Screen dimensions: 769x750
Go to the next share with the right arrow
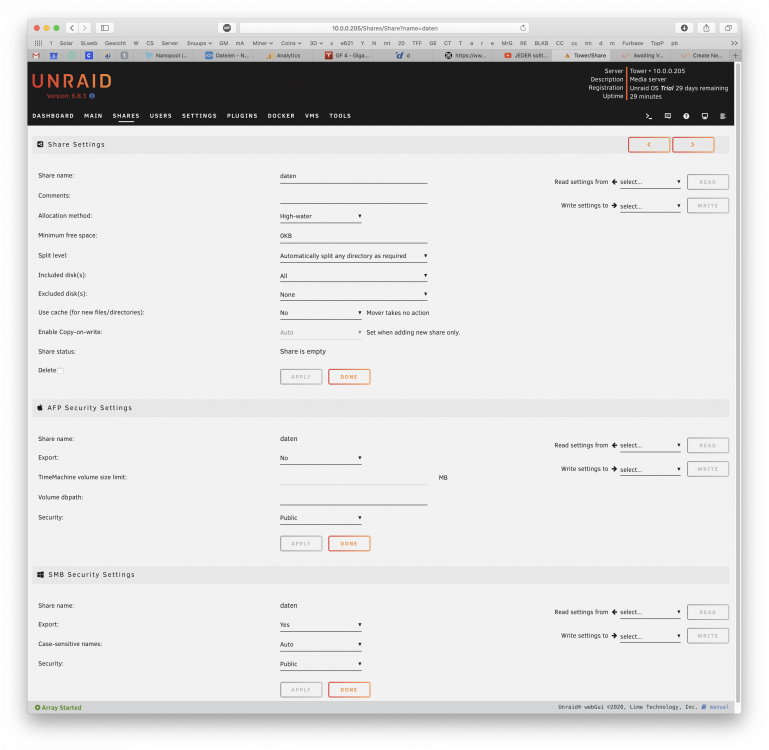[x=693, y=145]
